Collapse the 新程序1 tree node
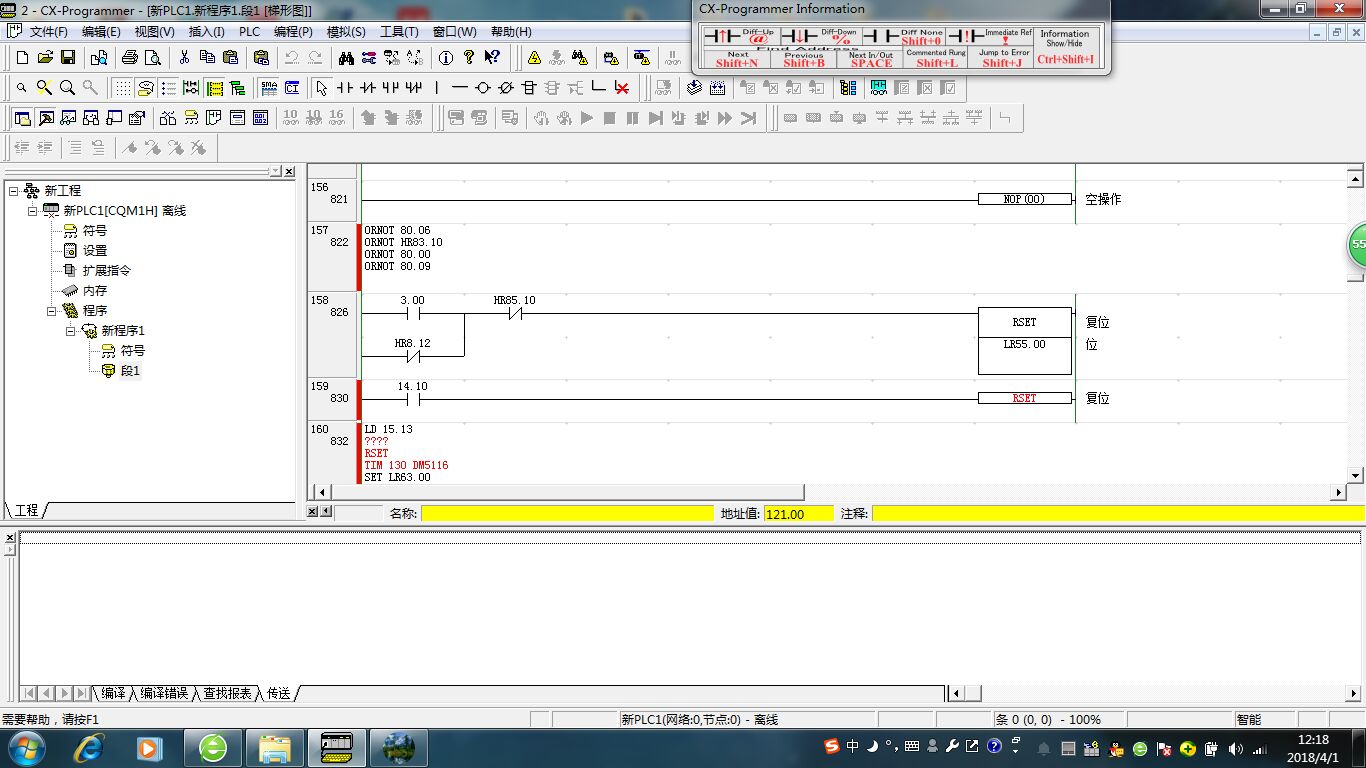Viewport: 1366px width, 768px height. tap(71, 331)
